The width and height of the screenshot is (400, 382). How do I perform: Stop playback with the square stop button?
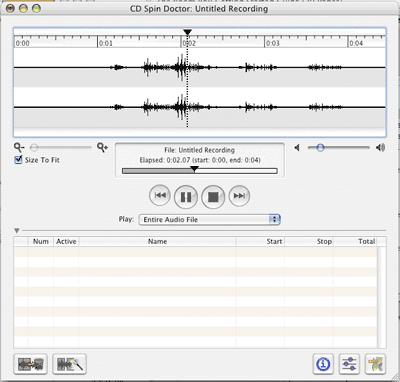point(213,197)
